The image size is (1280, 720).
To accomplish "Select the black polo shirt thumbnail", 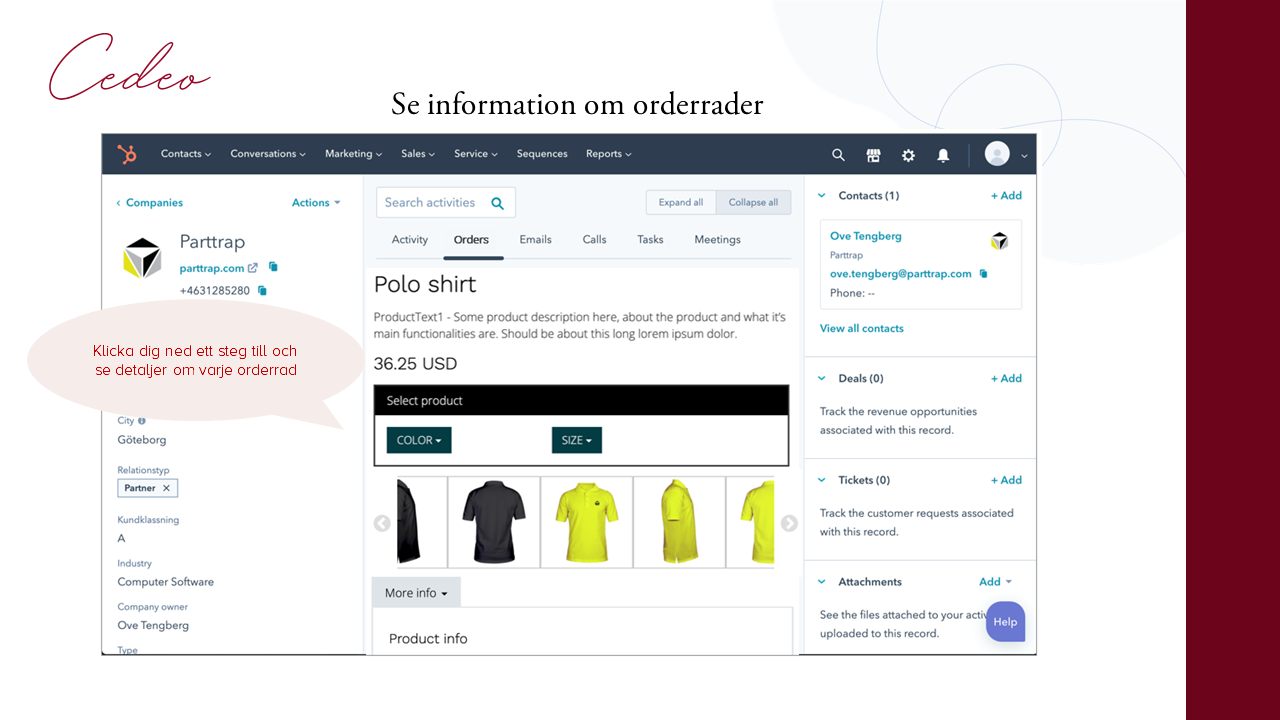I will click(x=494, y=522).
